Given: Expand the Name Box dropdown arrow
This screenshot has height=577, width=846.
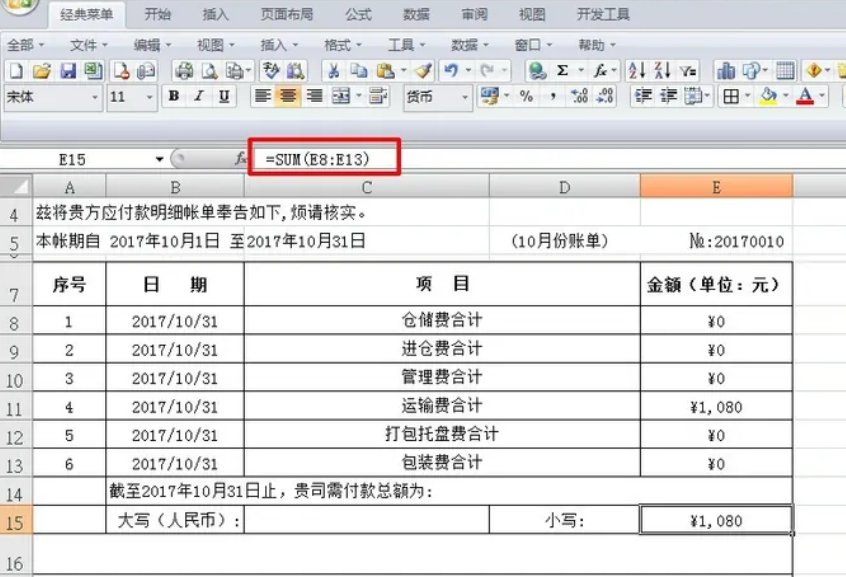Looking at the screenshot, I should pyautogui.click(x=159, y=159).
